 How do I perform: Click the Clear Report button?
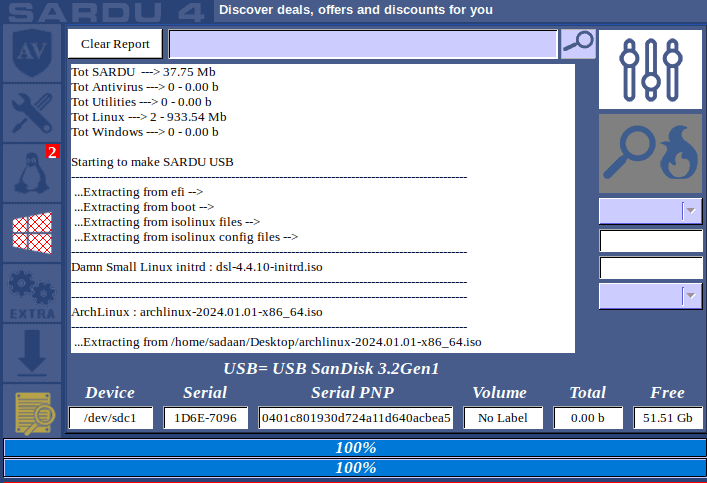tap(115, 44)
